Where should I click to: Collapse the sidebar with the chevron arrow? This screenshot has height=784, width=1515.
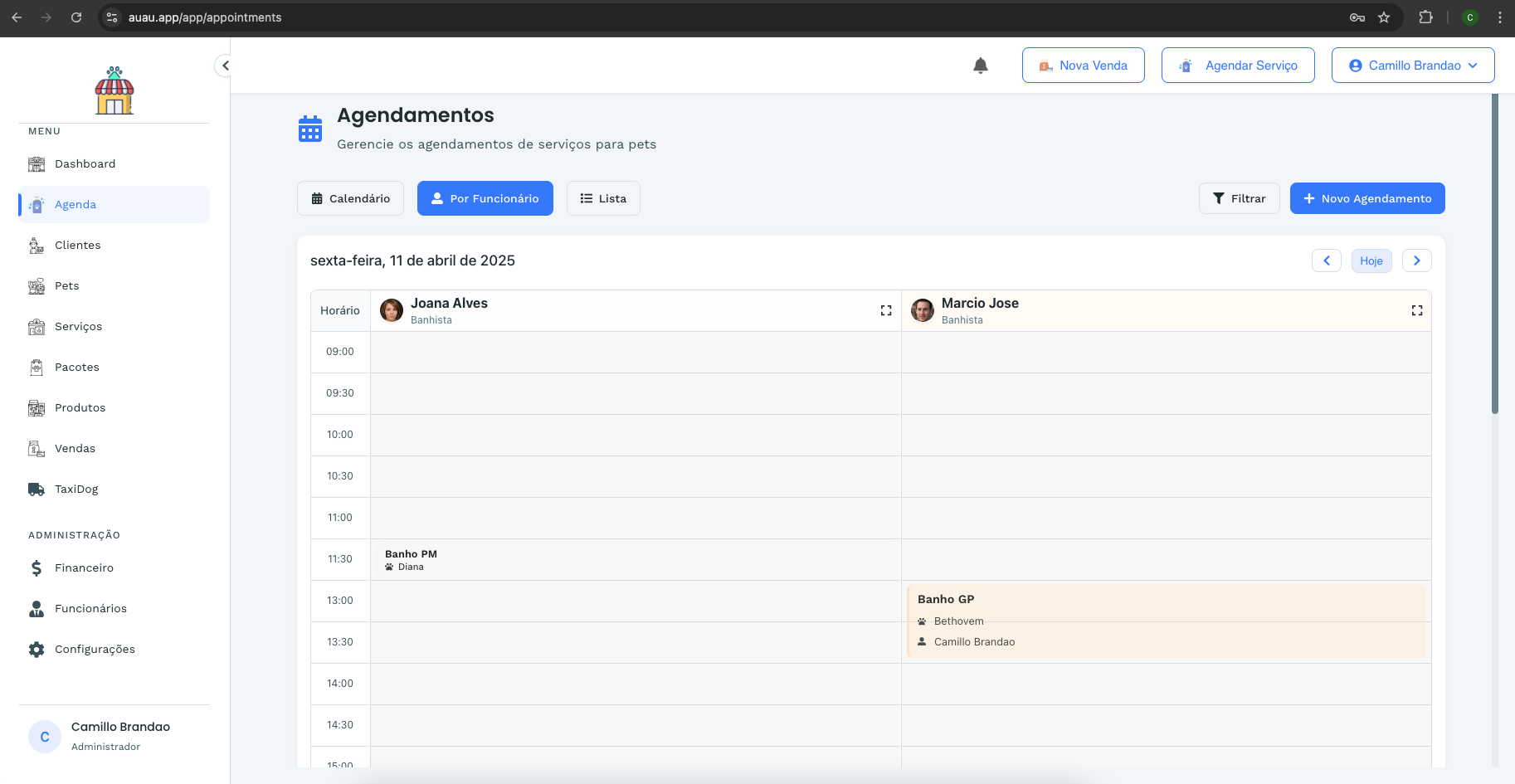point(225,66)
